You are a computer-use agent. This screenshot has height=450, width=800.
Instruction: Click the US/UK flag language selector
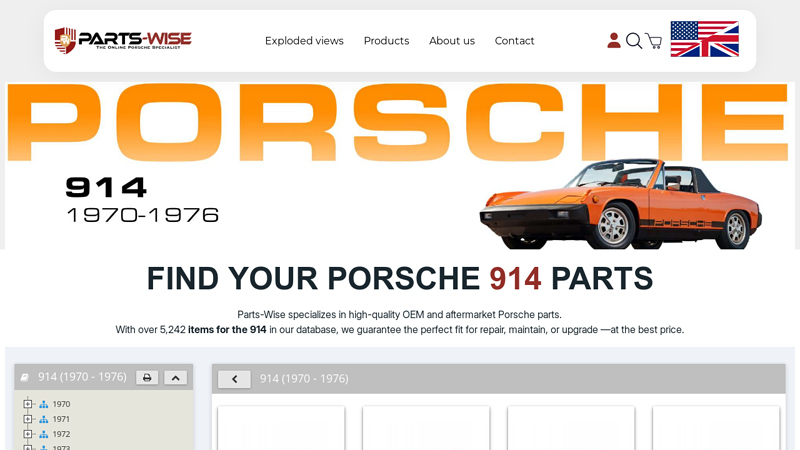pyautogui.click(x=705, y=39)
